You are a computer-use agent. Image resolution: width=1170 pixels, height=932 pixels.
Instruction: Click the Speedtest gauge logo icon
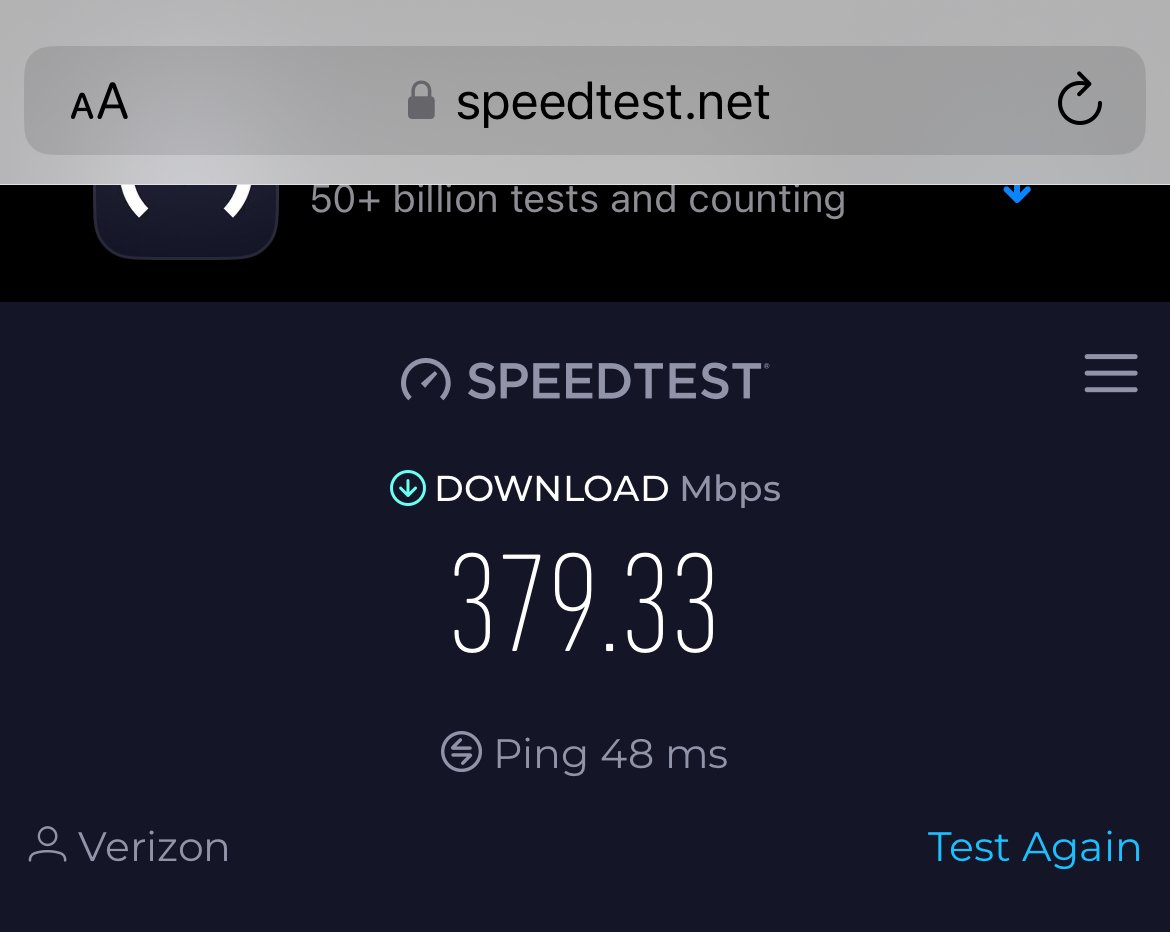pos(425,381)
